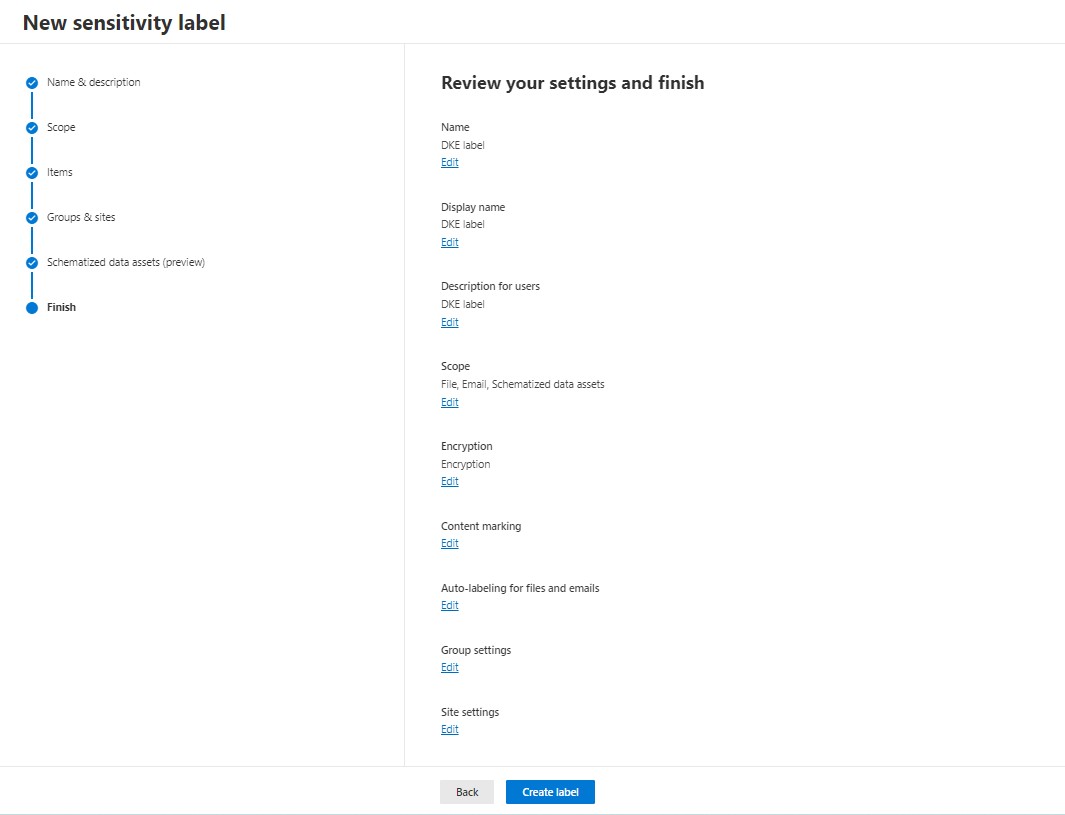Edit Auto-labeling for files and emails

pyautogui.click(x=450, y=605)
